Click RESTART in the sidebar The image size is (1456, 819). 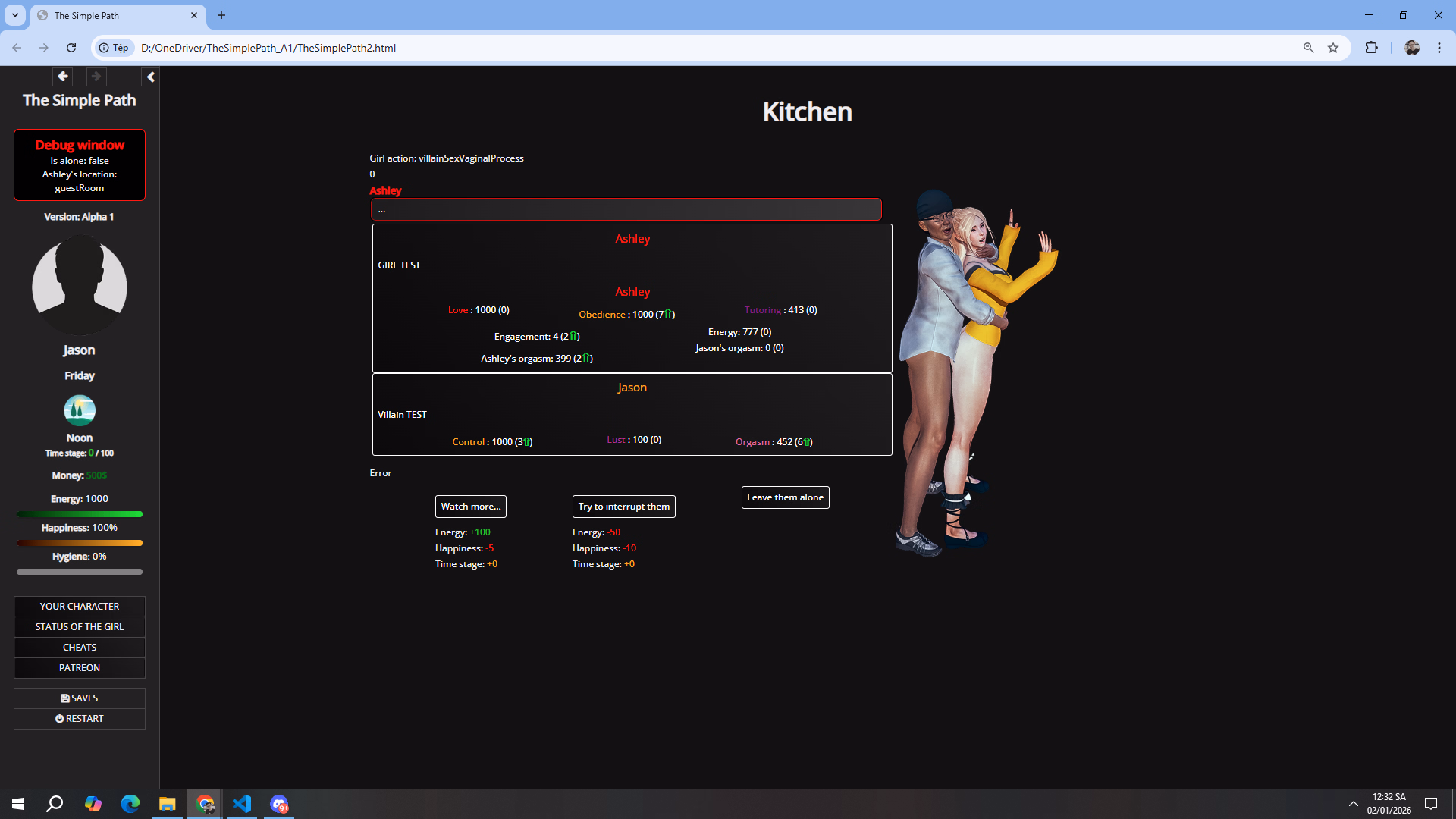[x=80, y=718]
